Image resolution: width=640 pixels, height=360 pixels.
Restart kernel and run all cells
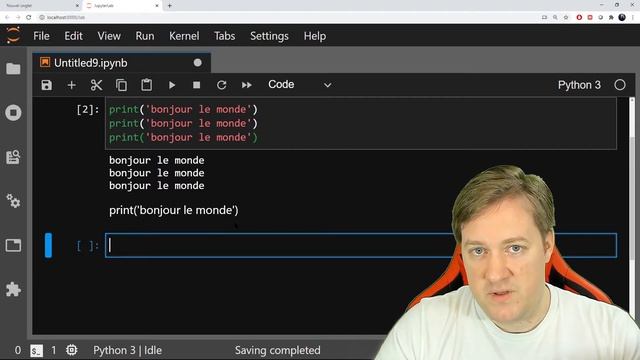click(x=247, y=85)
